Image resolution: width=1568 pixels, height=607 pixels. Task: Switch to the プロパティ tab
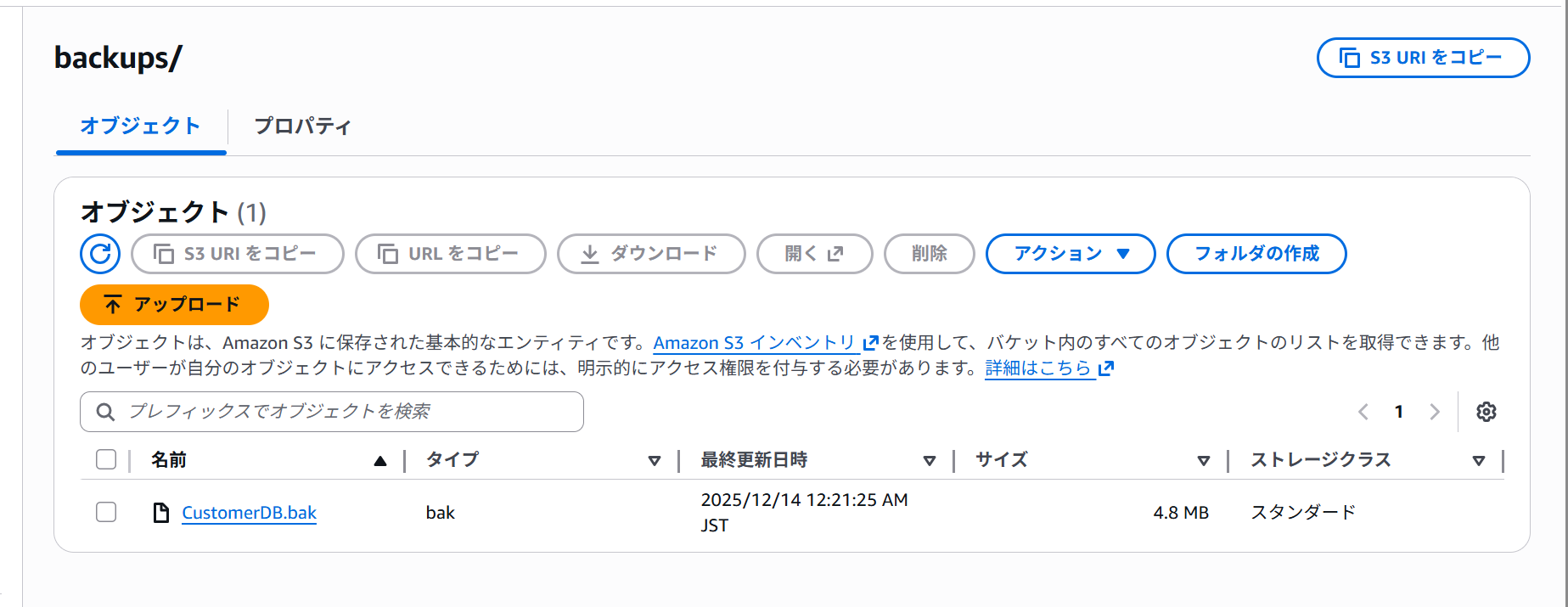click(302, 126)
